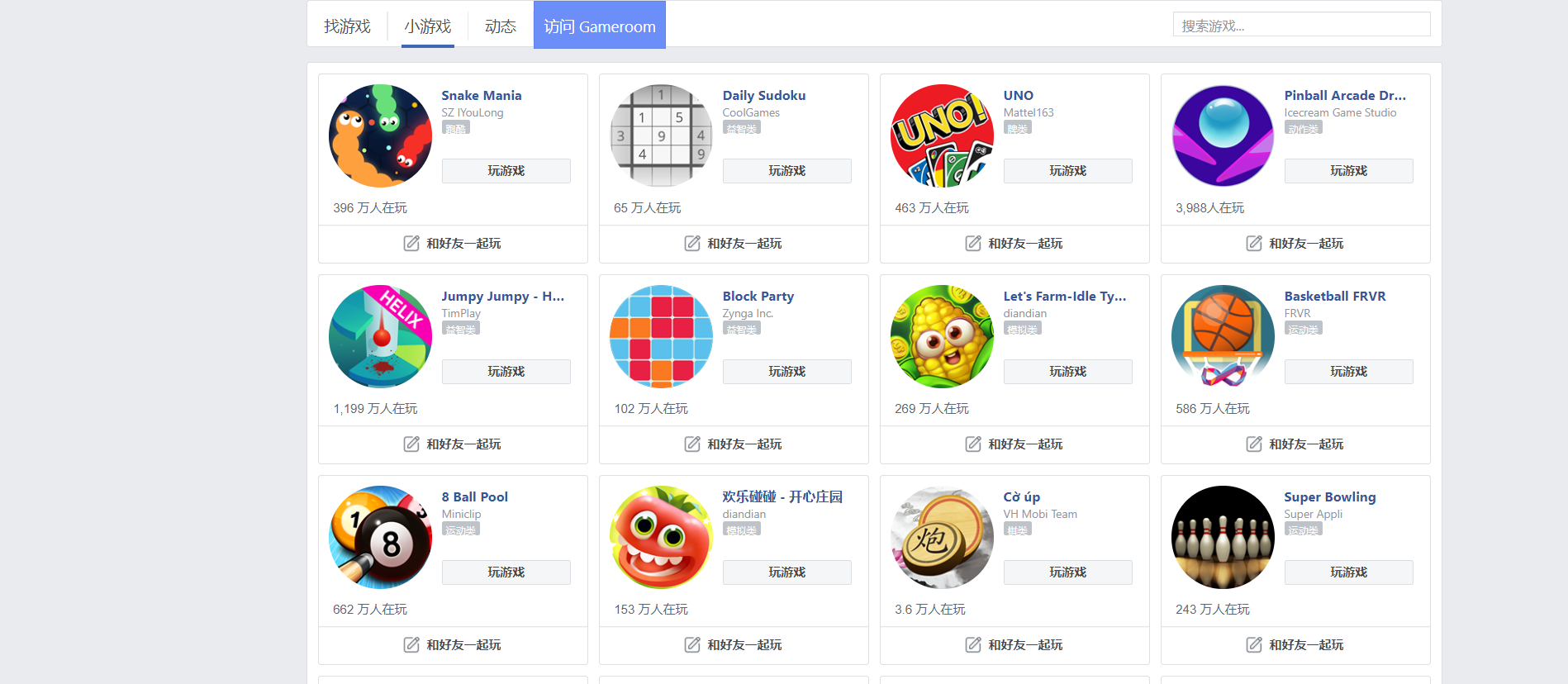Click the 搜索游戏 search field
The image size is (1568, 684).
(1301, 26)
